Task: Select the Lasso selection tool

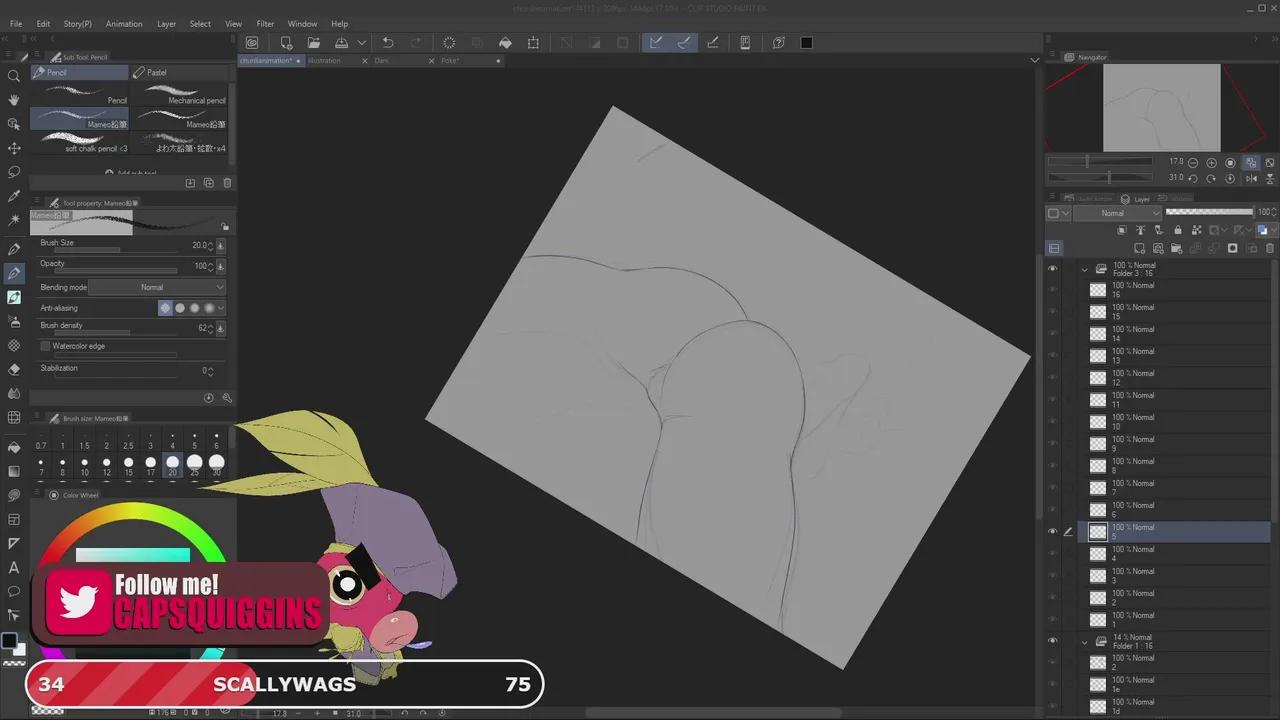Action: click(14, 172)
